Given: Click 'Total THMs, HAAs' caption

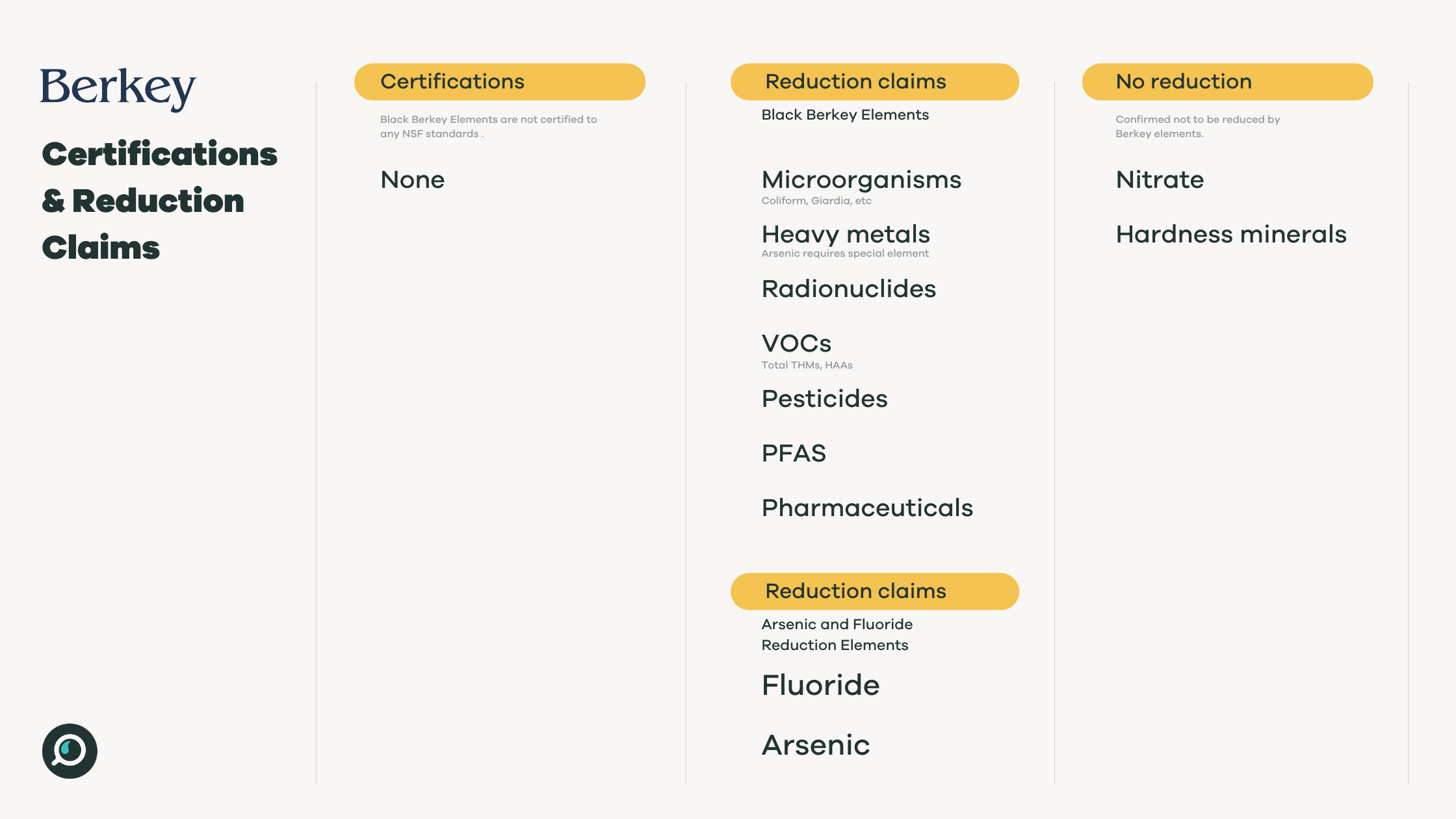Looking at the screenshot, I should click(807, 365).
